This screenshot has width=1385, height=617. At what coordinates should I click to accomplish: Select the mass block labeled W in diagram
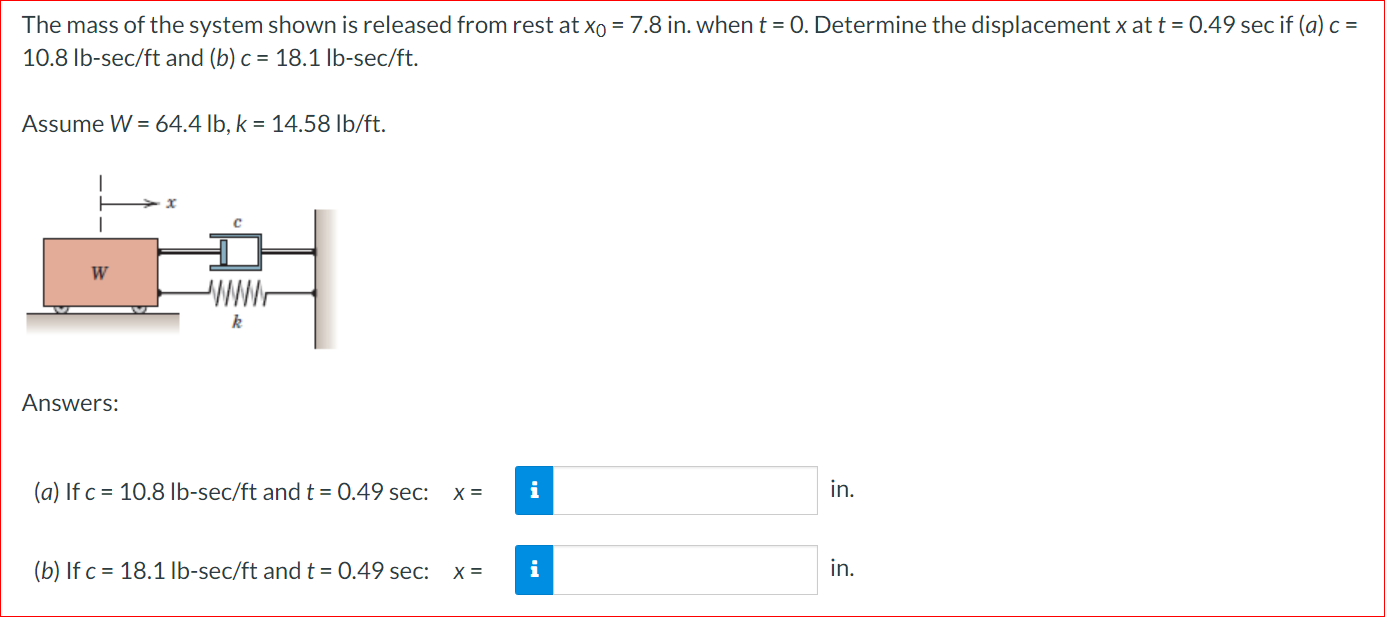(x=99, y=271)
